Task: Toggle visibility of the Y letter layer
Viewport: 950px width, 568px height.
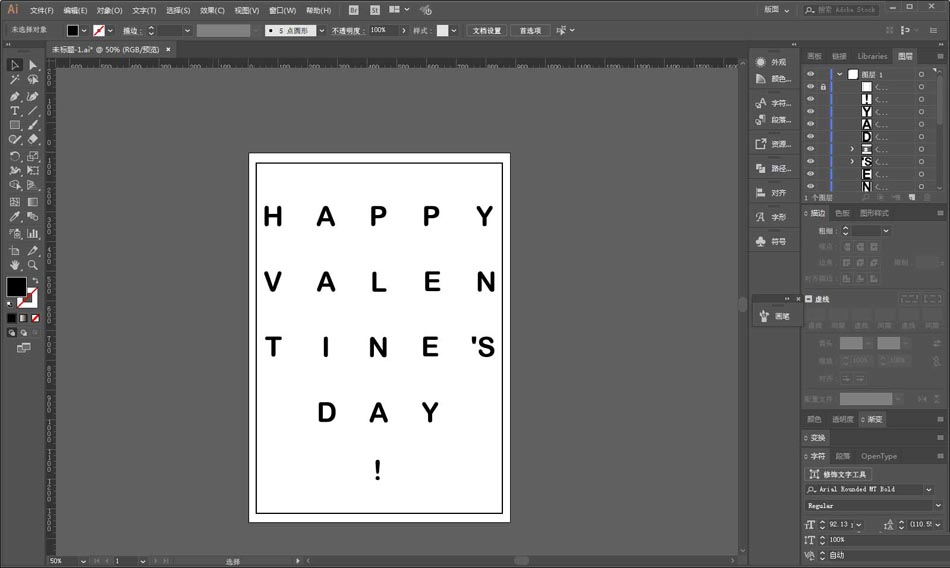Action: pos(810,112)
